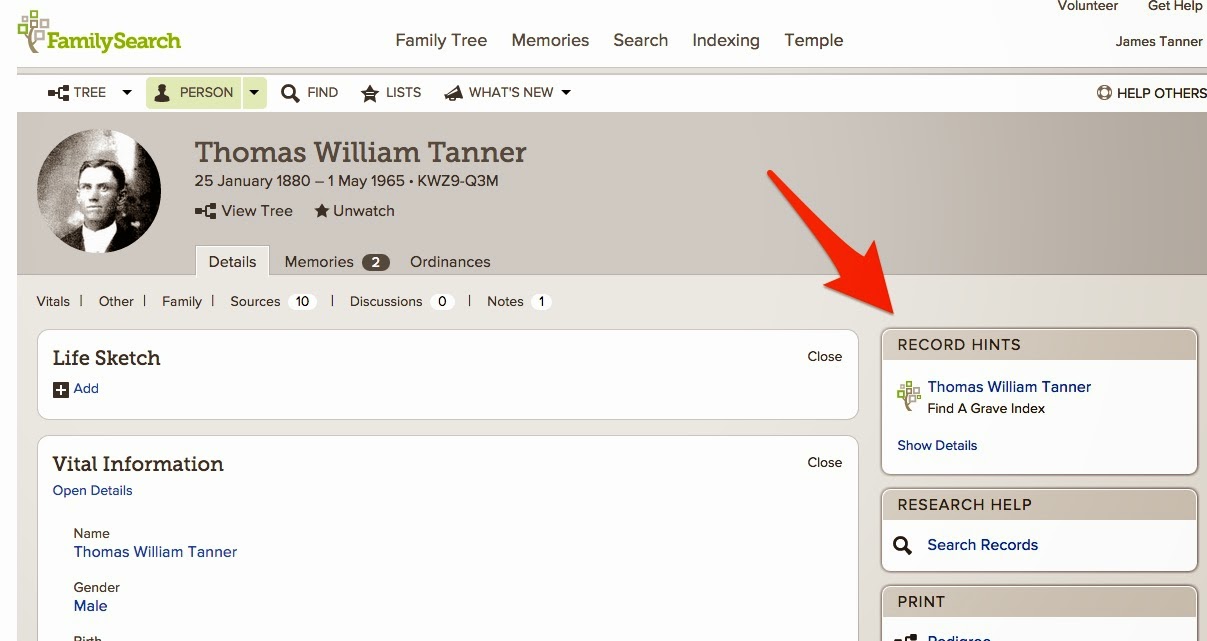Click the Help Others lifesaver icon
The image size is (1207, 641).
(1104, 93)
